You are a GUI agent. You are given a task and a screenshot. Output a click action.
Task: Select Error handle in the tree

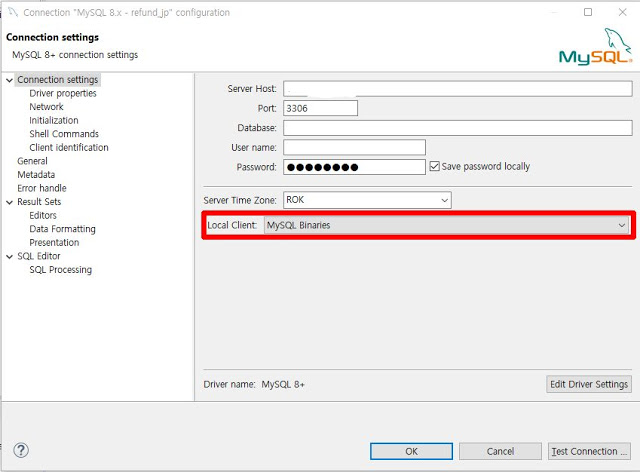[x=42, y=188]
